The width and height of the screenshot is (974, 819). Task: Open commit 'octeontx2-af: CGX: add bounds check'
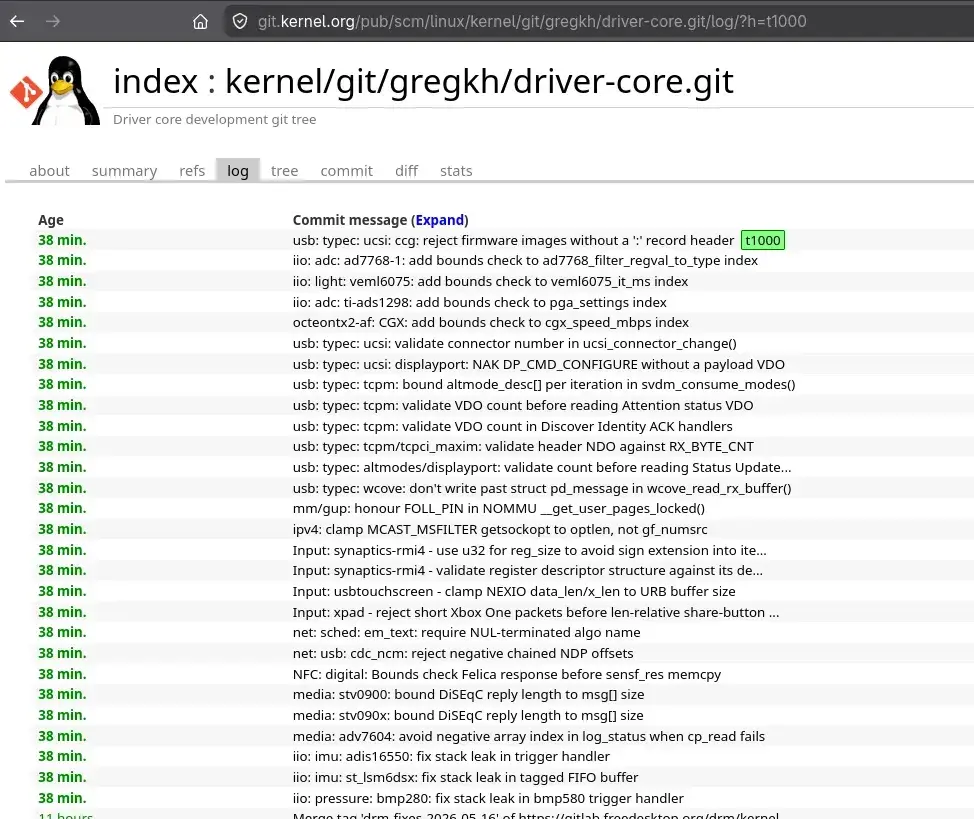(x=491, y=323)
